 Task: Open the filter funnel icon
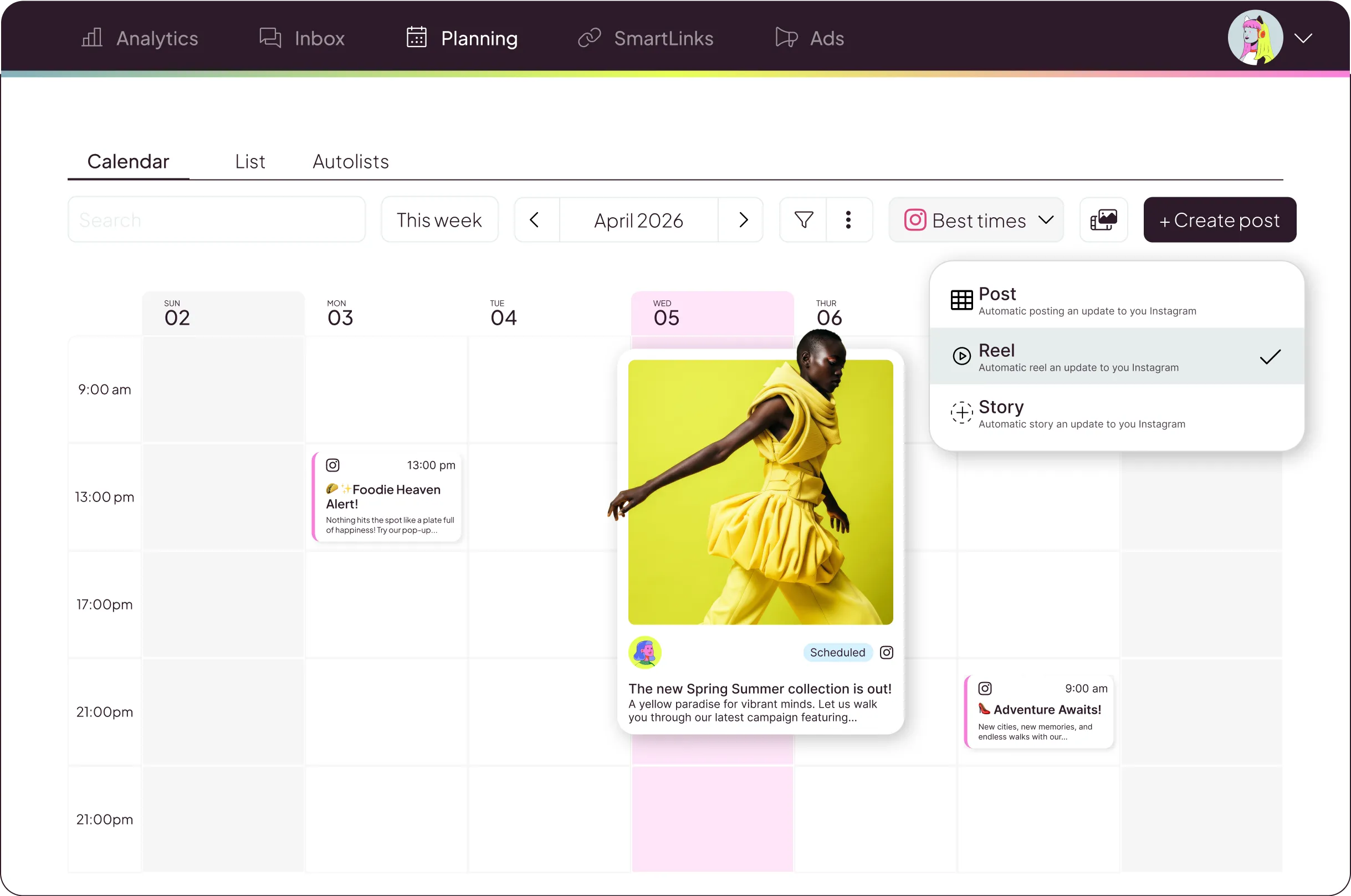click(x=804, y=220)
